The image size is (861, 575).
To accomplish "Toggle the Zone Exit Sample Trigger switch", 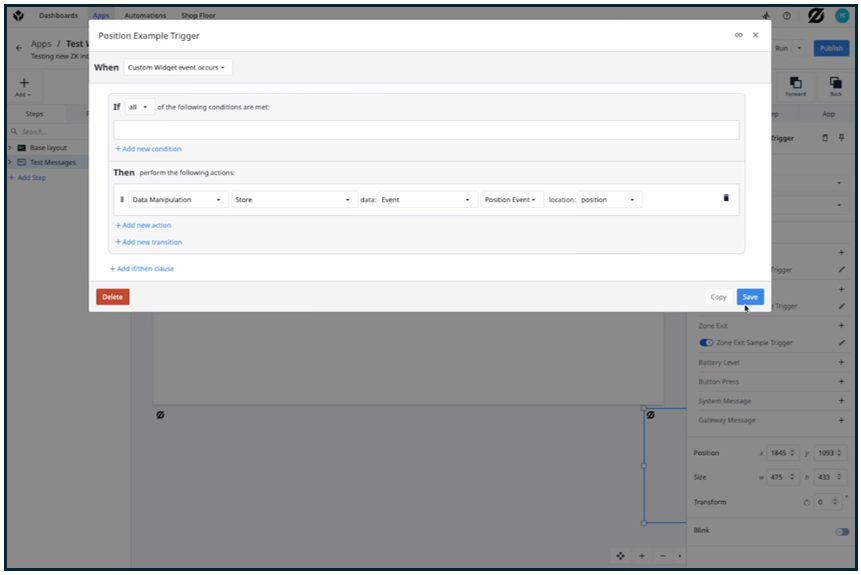I will [x=706, y=343].
